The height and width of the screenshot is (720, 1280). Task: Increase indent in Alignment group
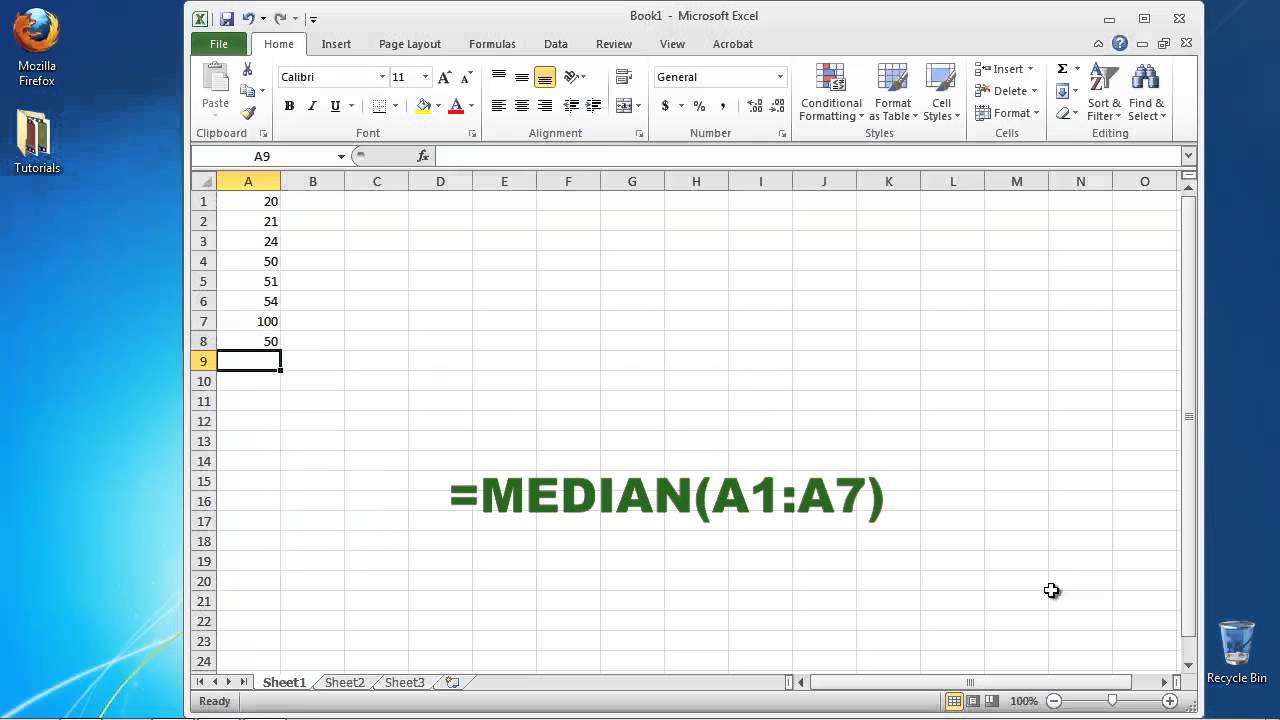[593, 106]
